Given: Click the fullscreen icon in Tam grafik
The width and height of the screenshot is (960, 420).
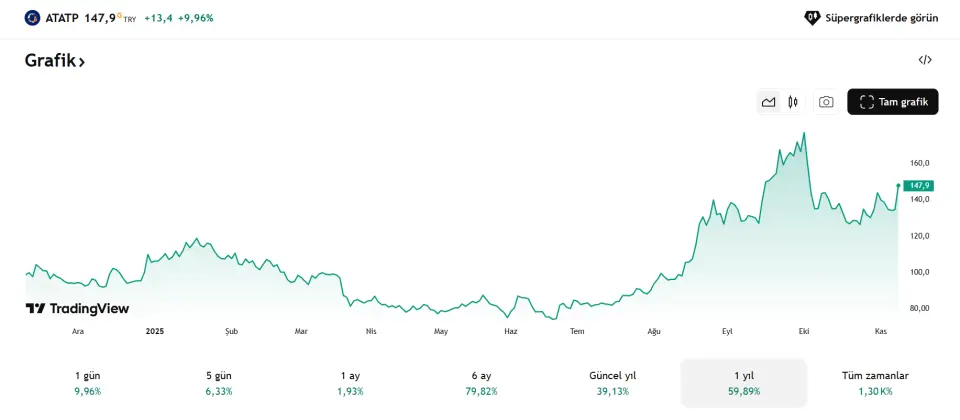Looking at the screenshot, I should [x=865, y=102].
